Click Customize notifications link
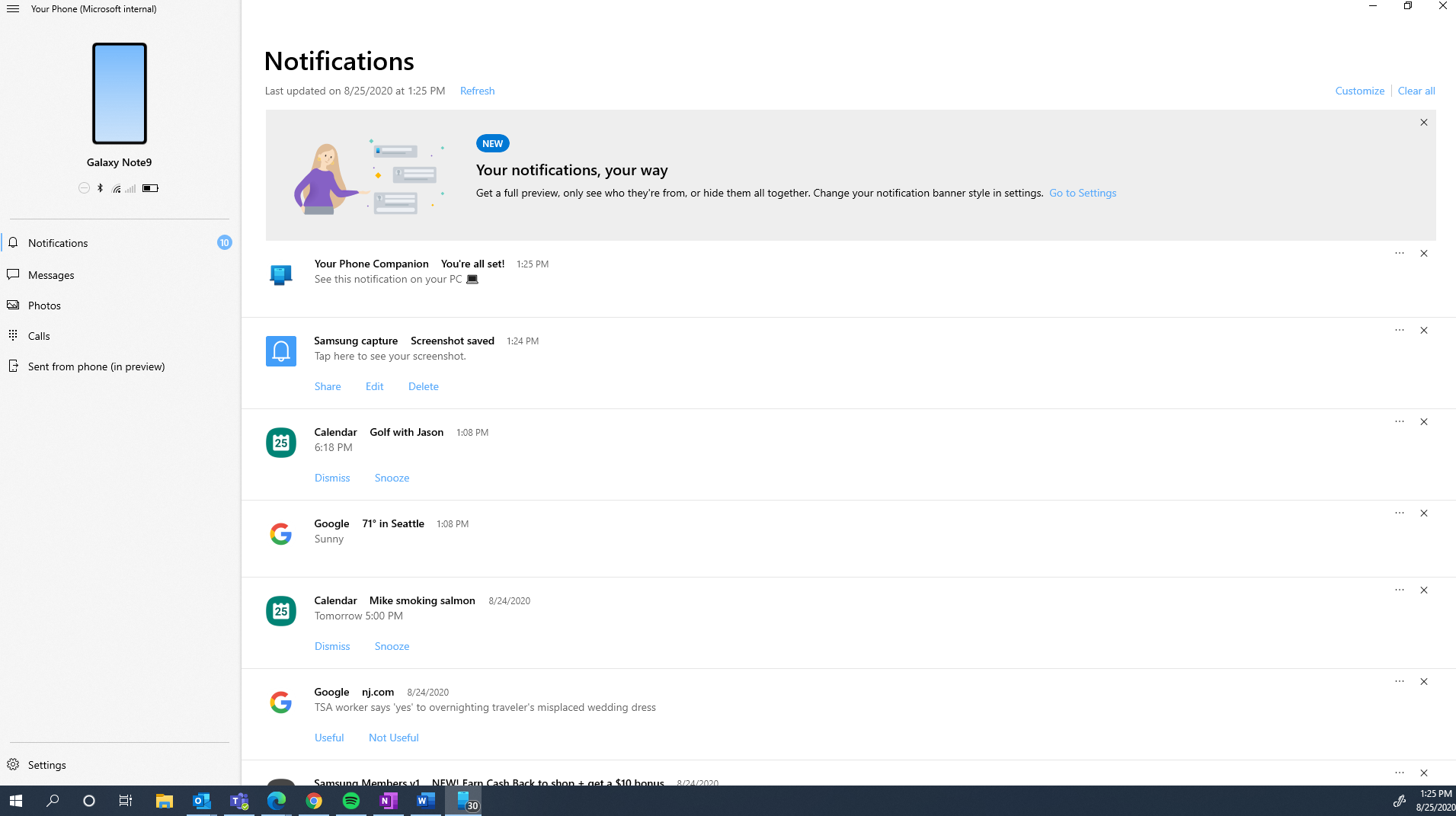Image resolution: width=1456 pixels, height=816 pixels. [1359, 91]
